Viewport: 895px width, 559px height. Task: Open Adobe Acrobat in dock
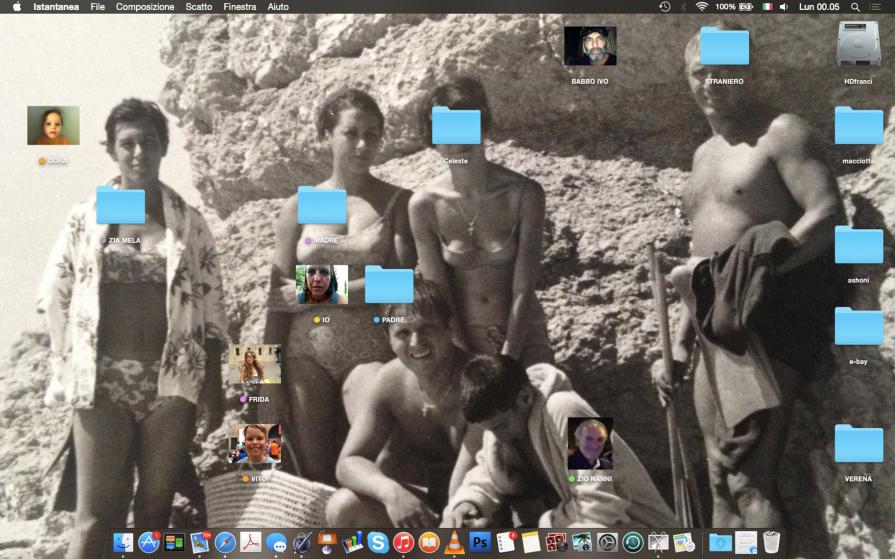click(250, 542)
